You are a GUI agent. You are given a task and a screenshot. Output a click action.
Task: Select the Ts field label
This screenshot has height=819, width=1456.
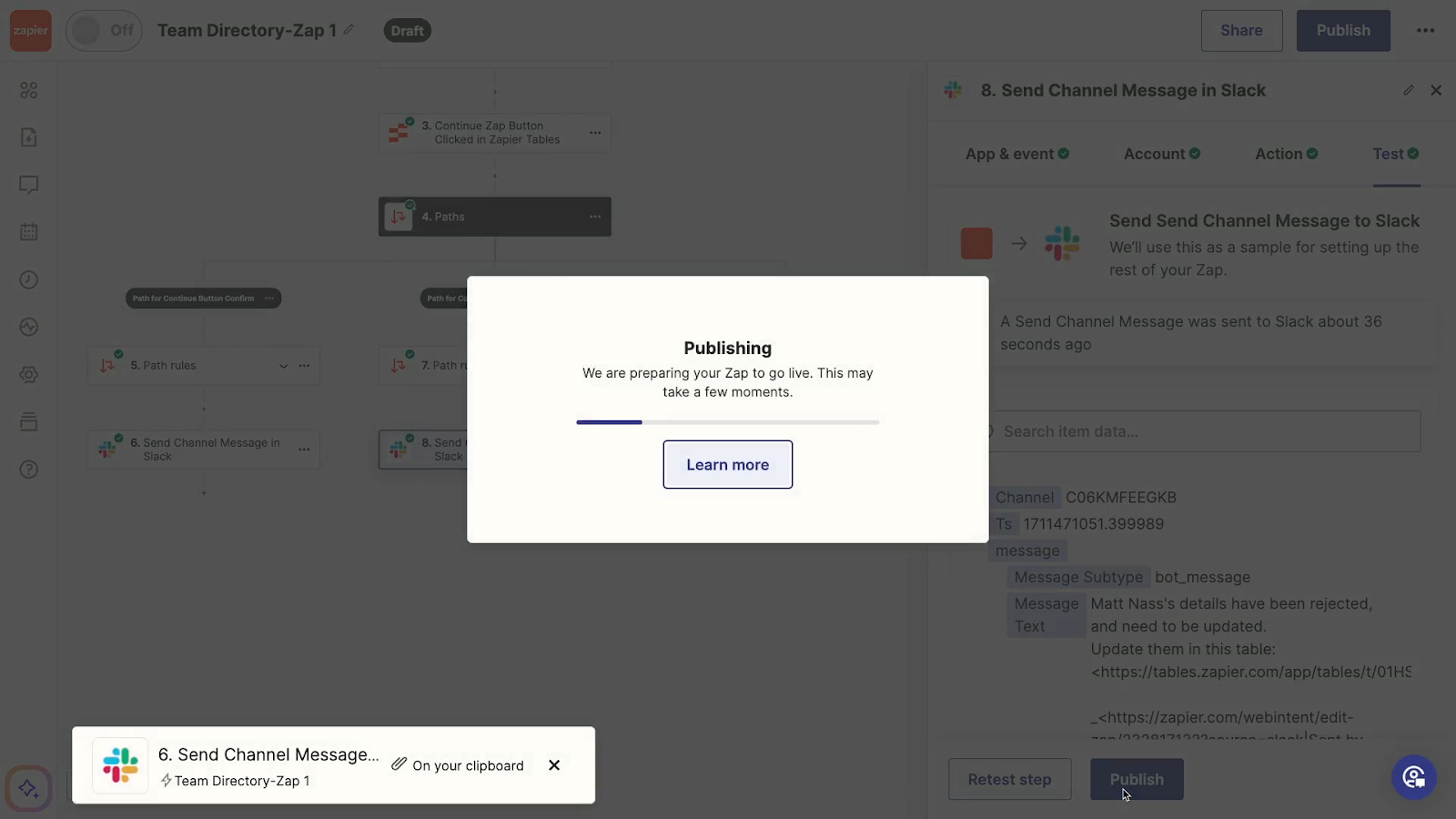coord(1004,524)
